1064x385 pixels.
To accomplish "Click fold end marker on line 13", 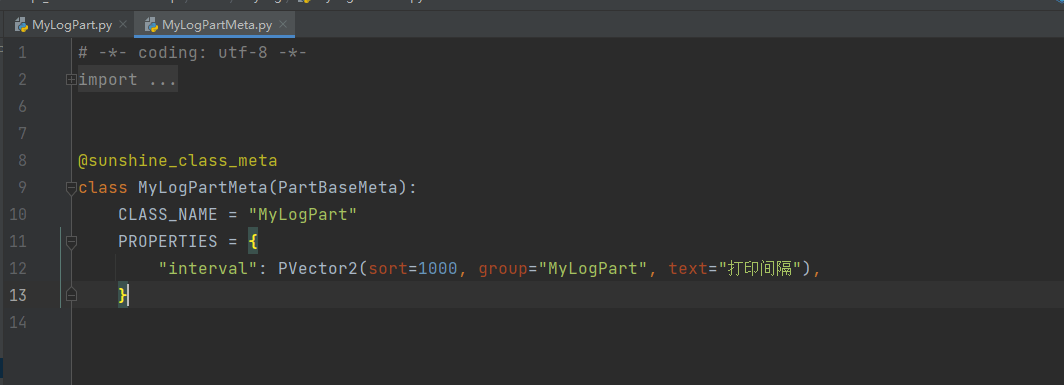I will tap(71, 295).
